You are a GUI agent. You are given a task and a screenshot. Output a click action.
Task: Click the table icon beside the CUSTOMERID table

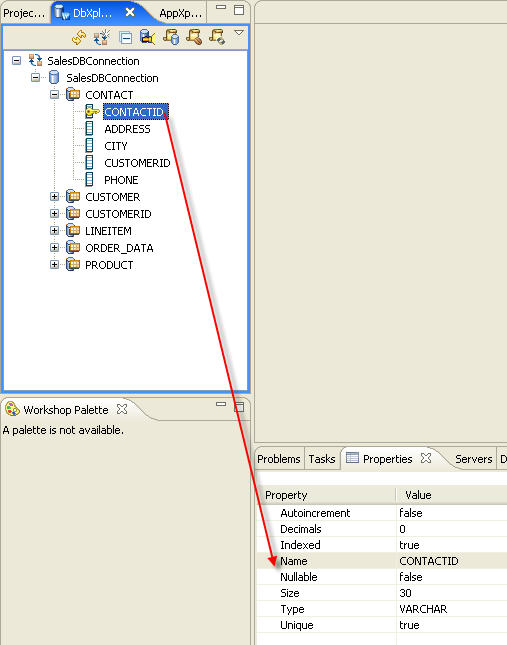pos(73,213)
